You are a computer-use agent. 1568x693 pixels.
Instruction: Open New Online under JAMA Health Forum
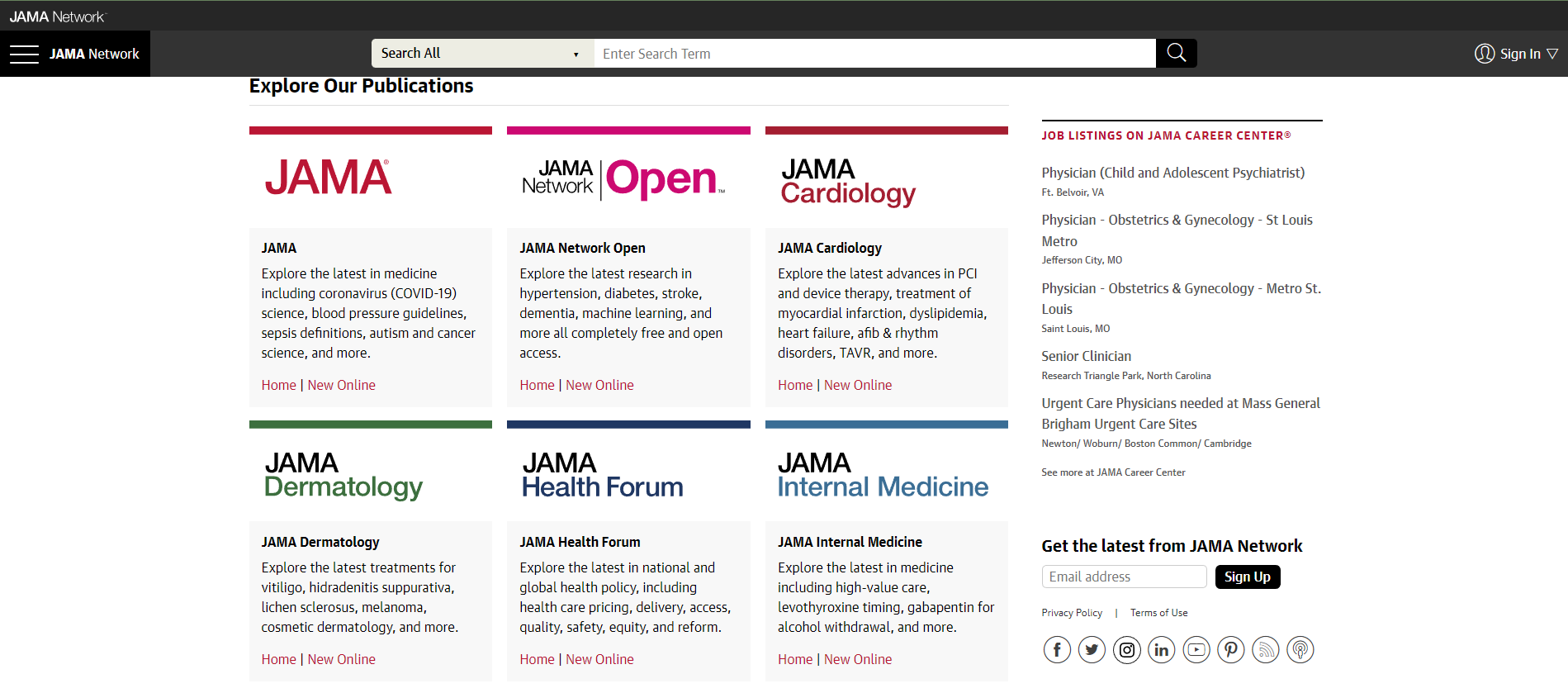[x=599, y=659]
